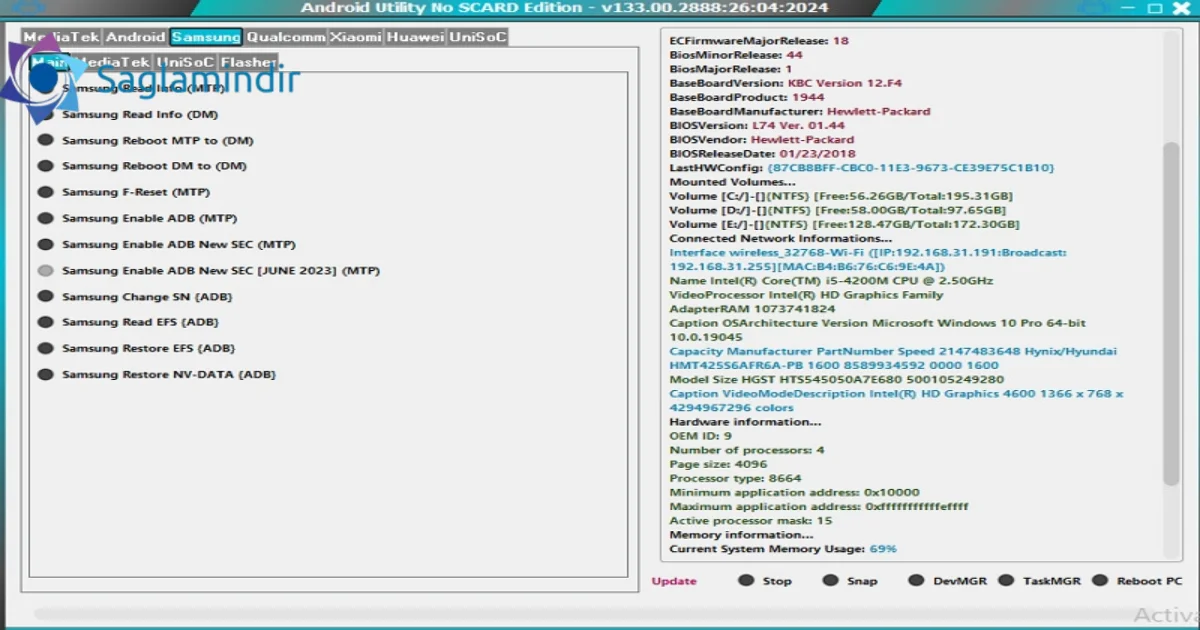This screenshot has width=1200, height=630.
Task: Open the Flasher sub-tab
Action: point(248,62)
